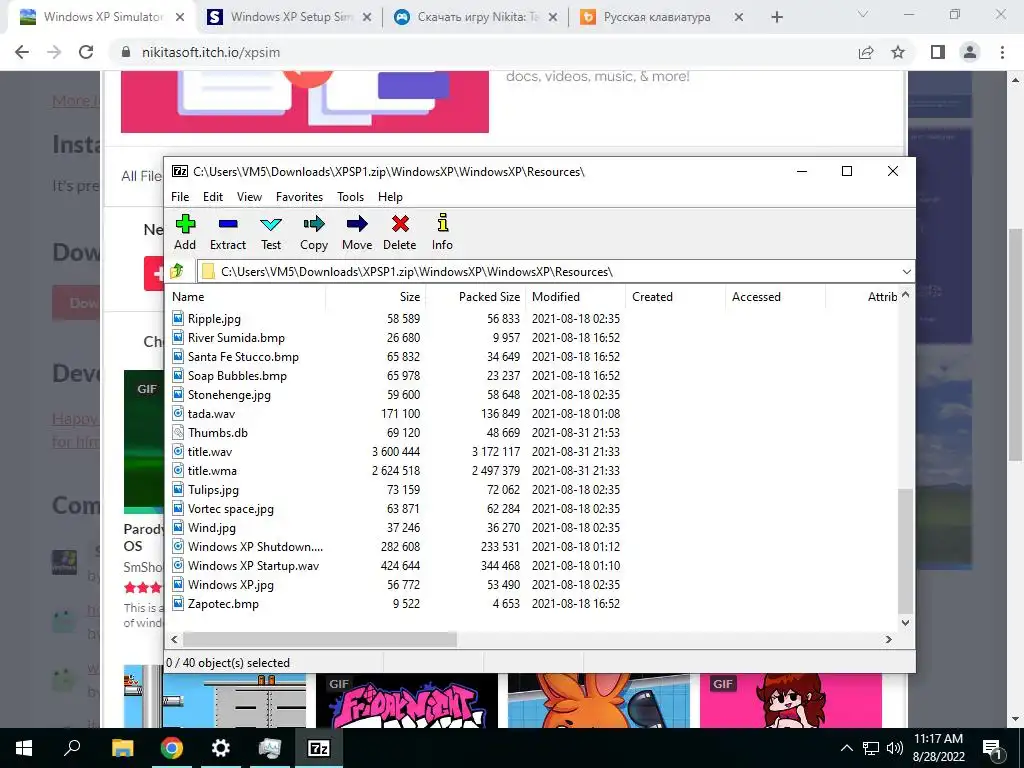This screenshot has height=768, width=1024.
Task: Open the Help menu in 7-Zip
Action: point(390,197)
